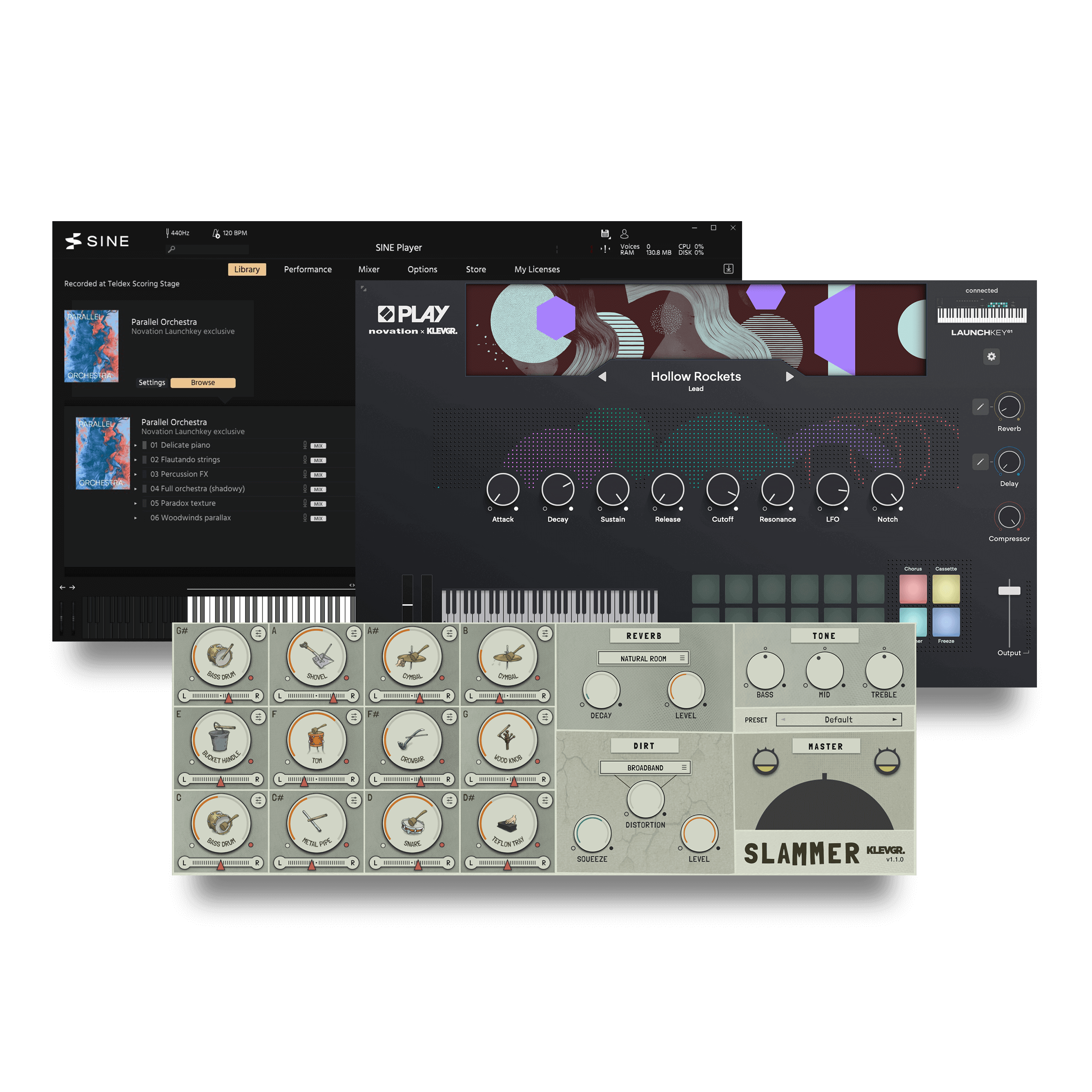Viewport: 1092px width, 1092px height.
Task: Open the Broadband dirt mode dropdown
Action: (644, 767)
